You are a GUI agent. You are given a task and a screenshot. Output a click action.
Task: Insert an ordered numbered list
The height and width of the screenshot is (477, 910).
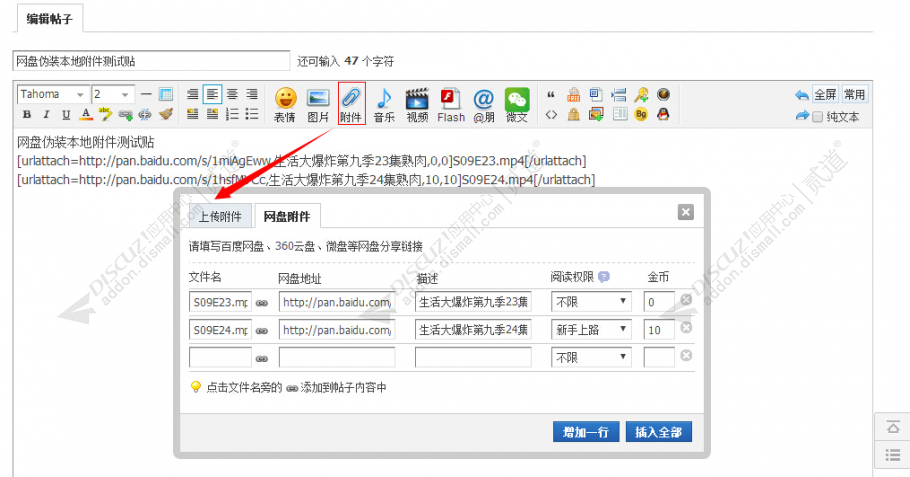click(x=232, y=114)
